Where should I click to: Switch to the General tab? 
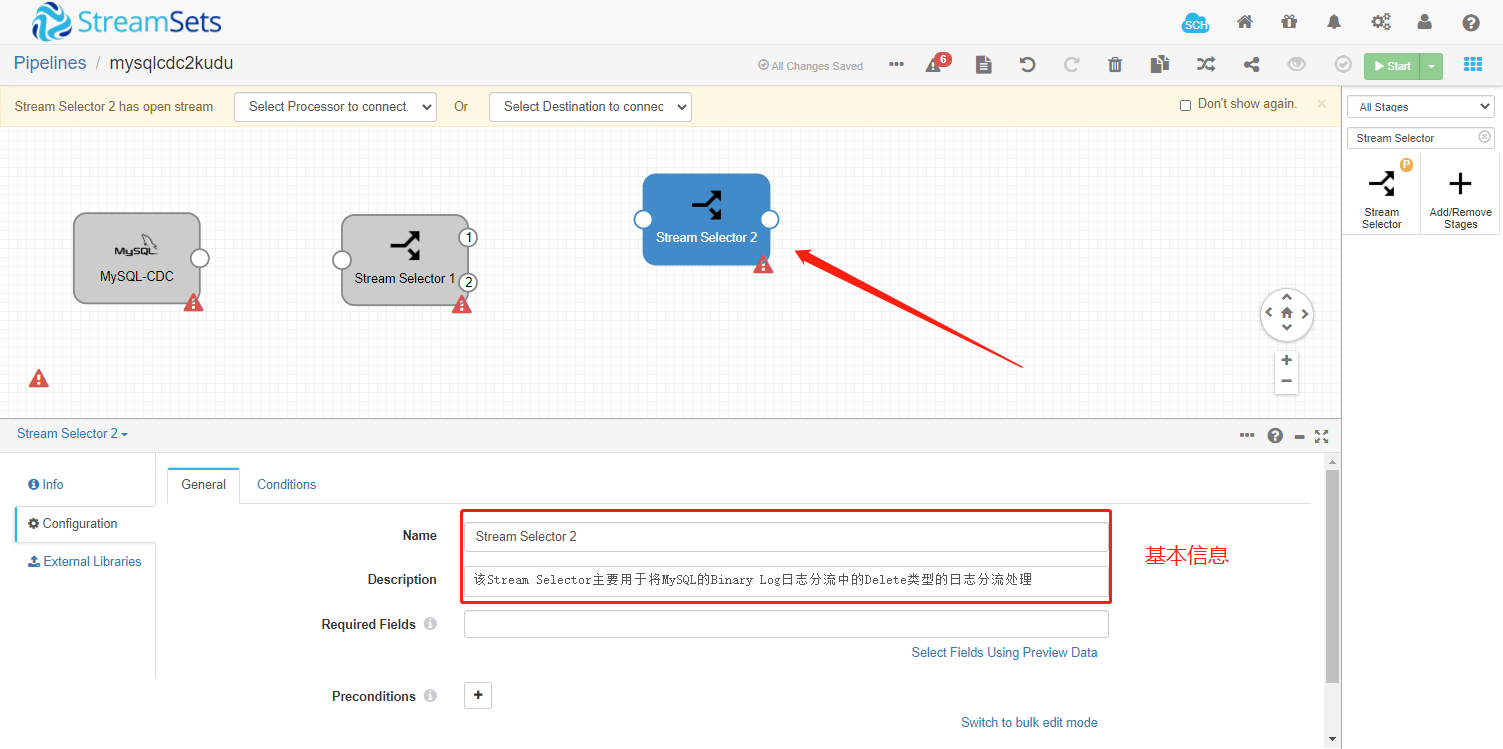[x=203, y=484]
